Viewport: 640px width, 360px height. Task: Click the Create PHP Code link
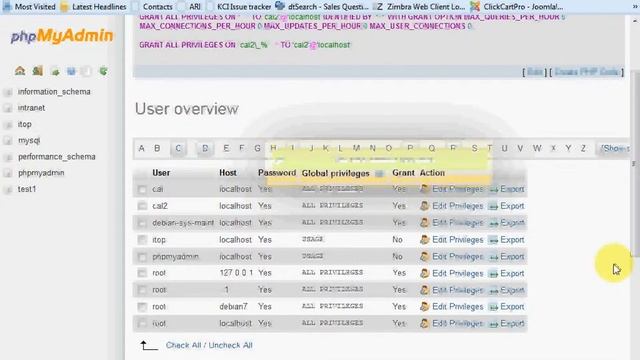point(587,72)
